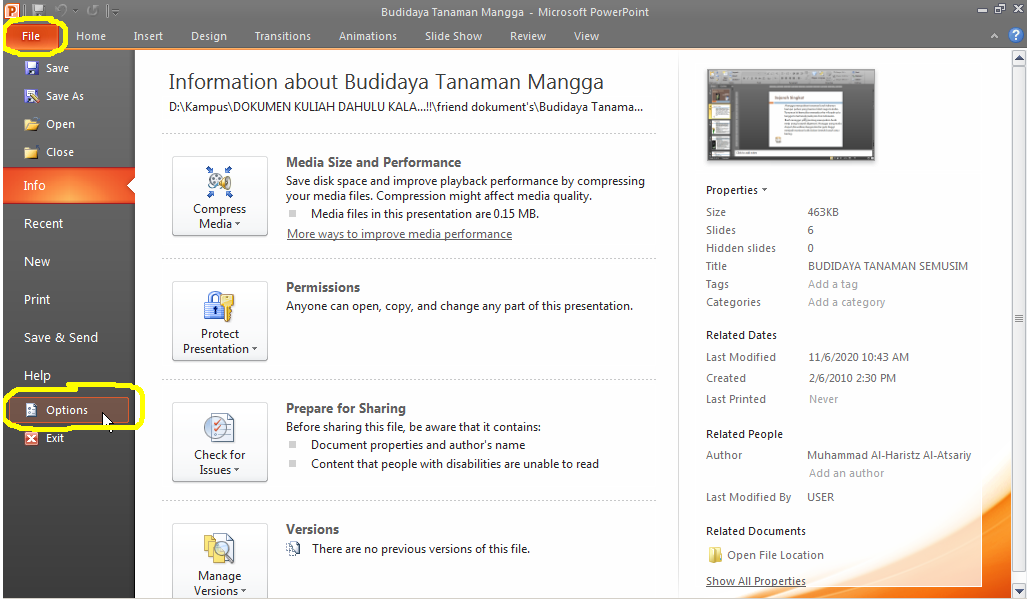Screen dimensions: 1027x600
Task: Click the vertical scrollbar thumb grip
Action: pyautogui.click(x=1018, y=318)
